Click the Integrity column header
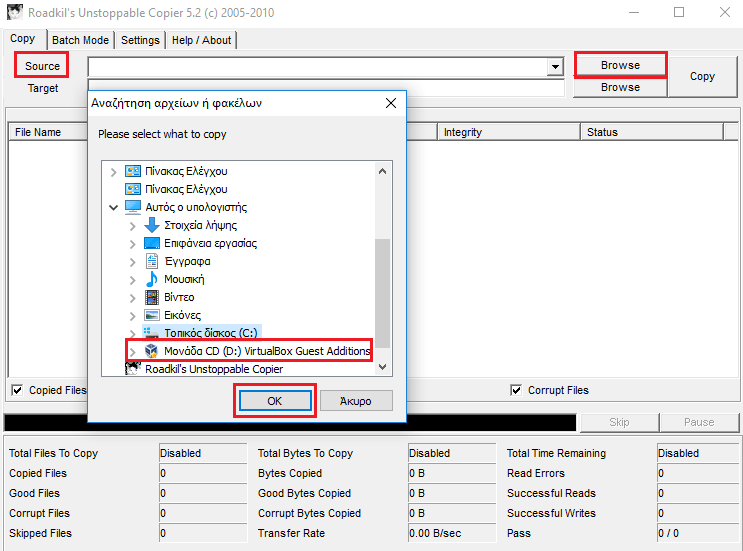Image resolution: width=743 pixels, height=551 pixels. 509,132
